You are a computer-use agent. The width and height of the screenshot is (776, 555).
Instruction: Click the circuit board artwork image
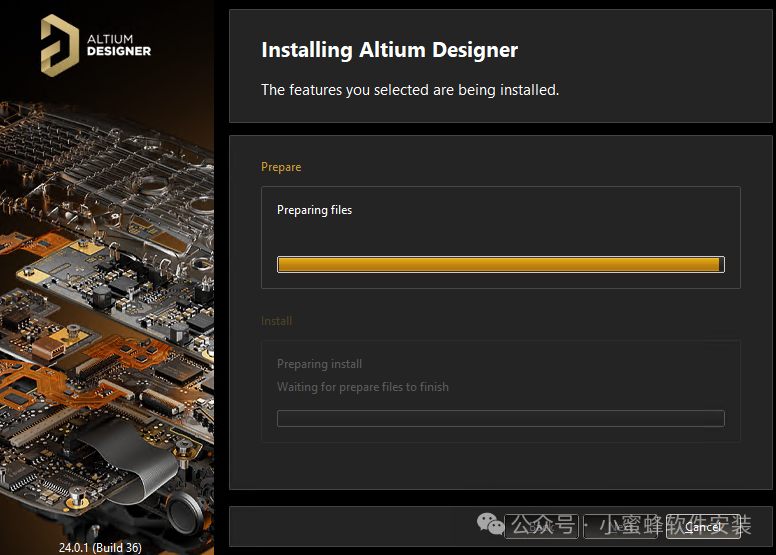(x=107, y=317)
